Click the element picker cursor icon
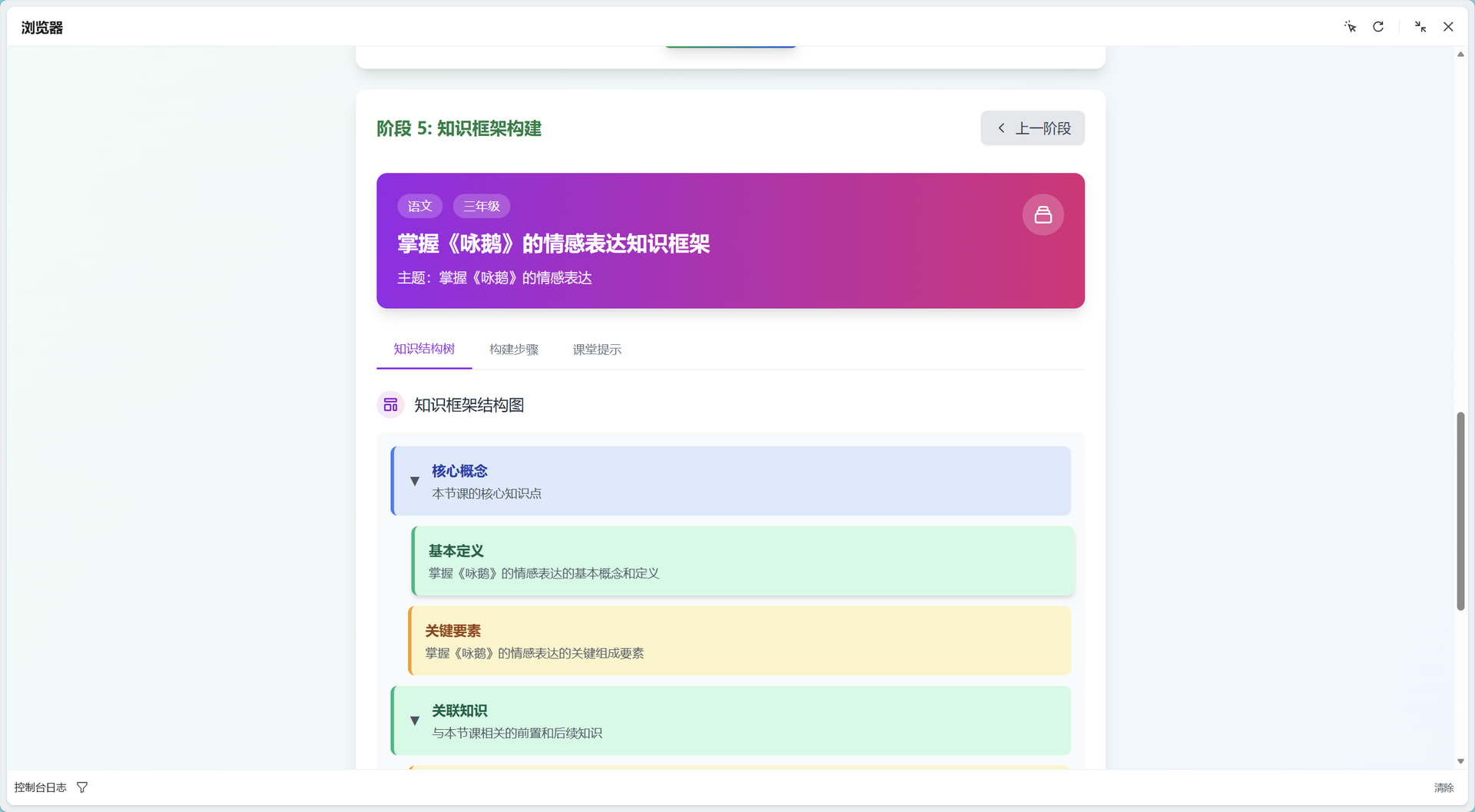 (1350, 27)
